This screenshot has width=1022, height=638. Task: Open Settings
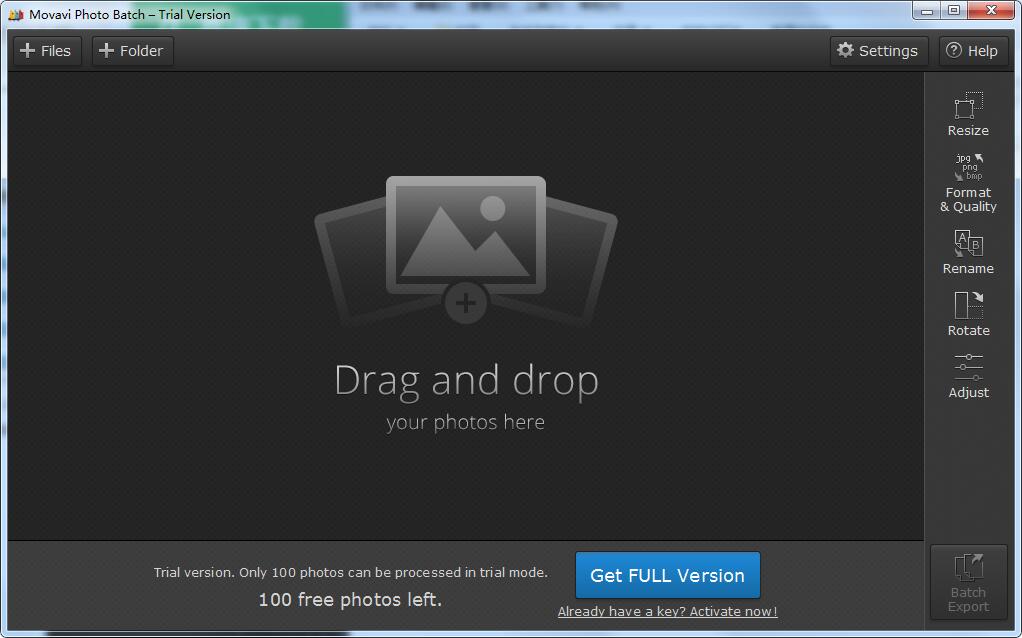(878, 51)
